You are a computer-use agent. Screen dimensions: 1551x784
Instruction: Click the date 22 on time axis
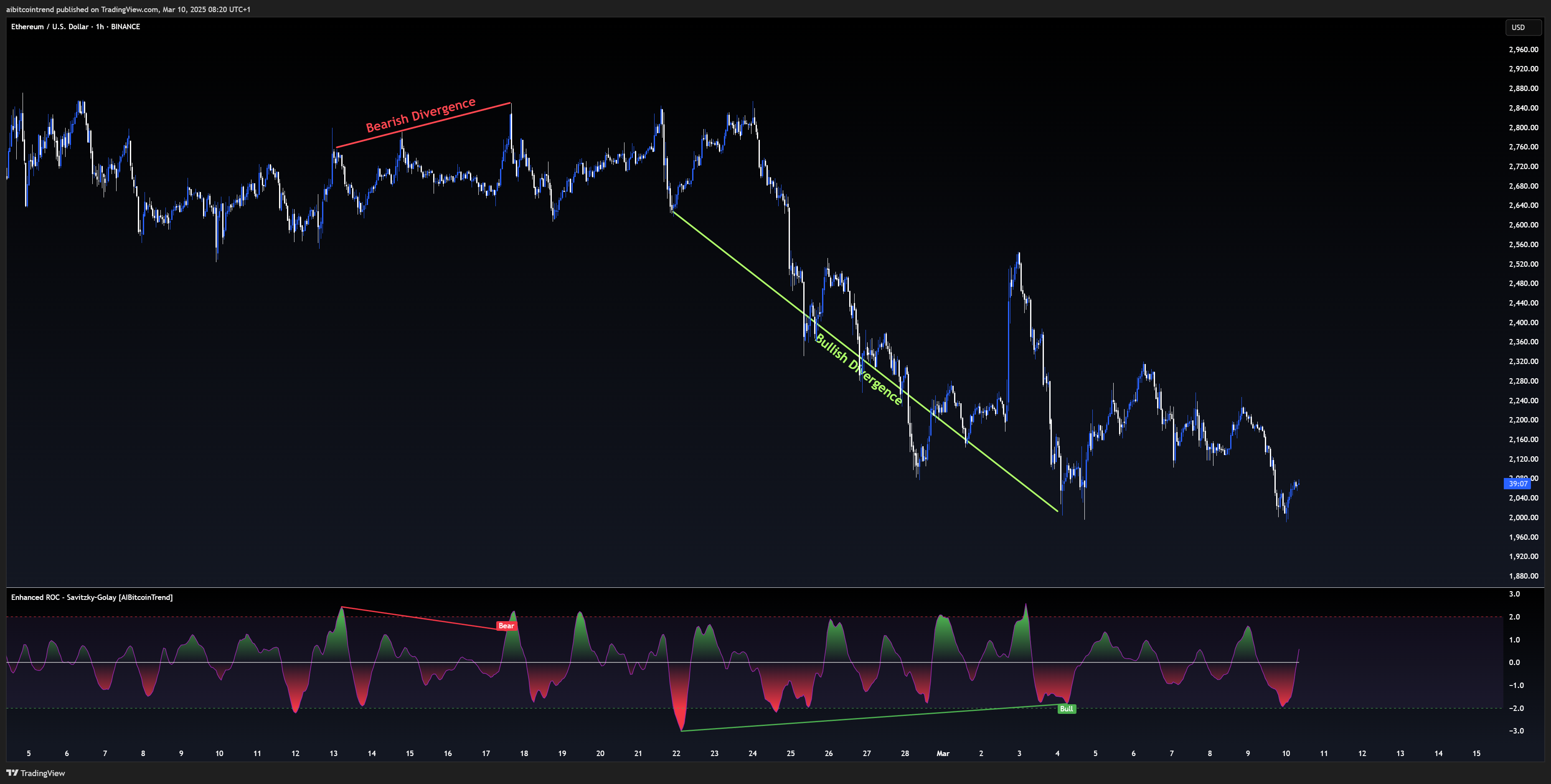point(676,753)
